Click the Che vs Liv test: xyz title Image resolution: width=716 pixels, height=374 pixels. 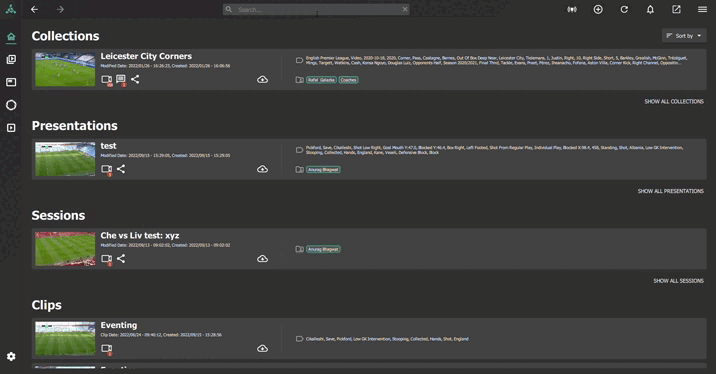point(140,236)
